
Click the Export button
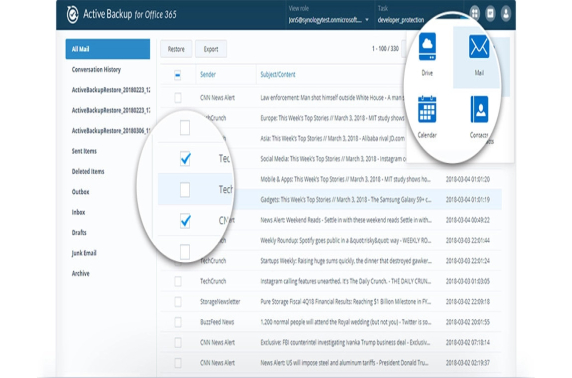point(211,49)
